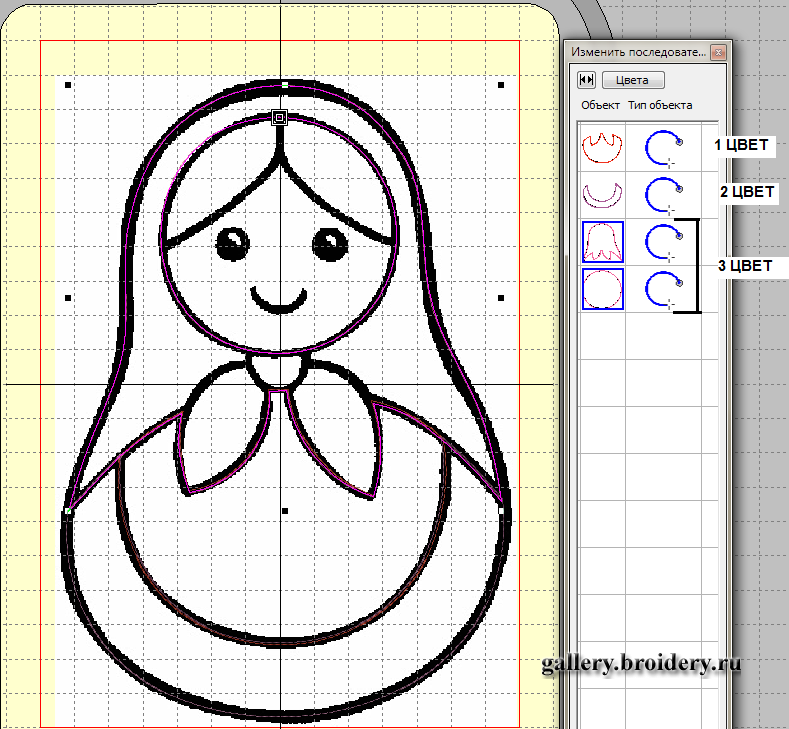The height and width of the screenshot is (729, 789).
Task: Close the Изменить последовательность panel
Action: pyautogui.click(x=718, y=52)
